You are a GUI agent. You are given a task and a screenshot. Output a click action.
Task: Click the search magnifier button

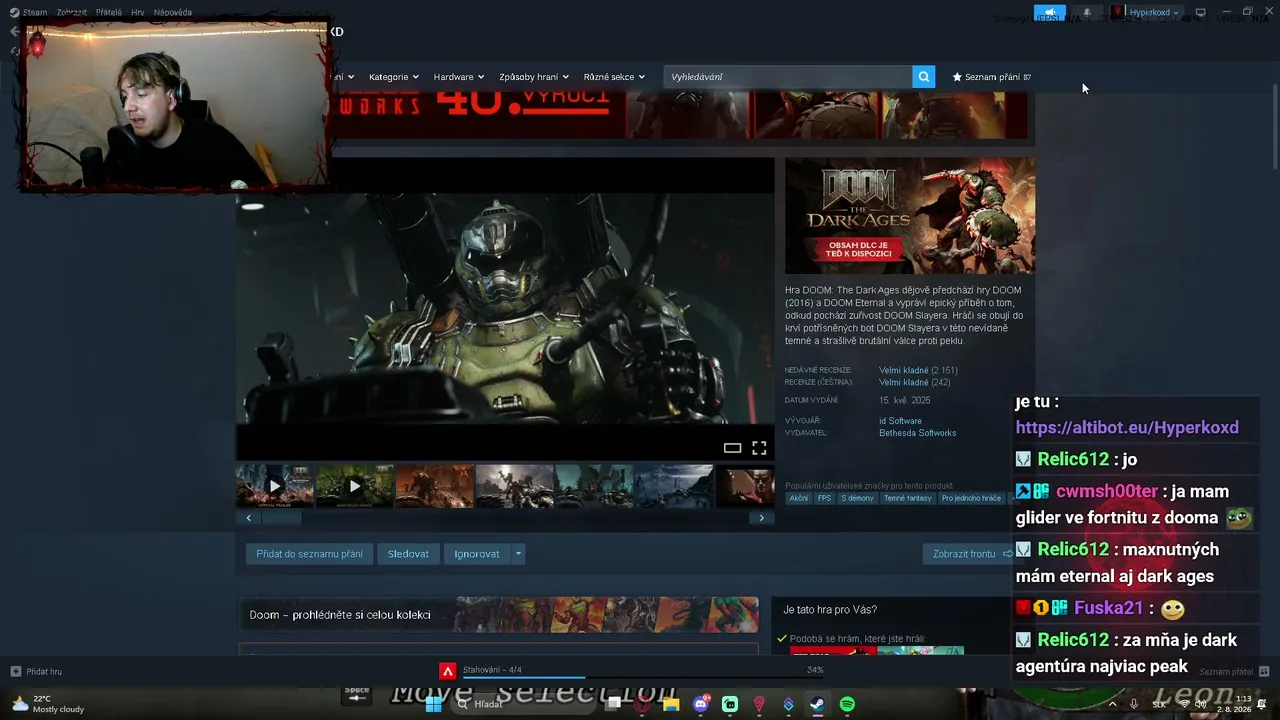[923, 77]
